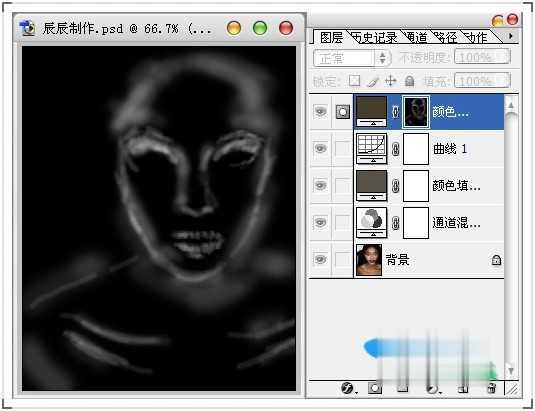Screen dimensions: 535x411
Task: Click the link column box of 颜色填
Action: [x=342, y=186]
